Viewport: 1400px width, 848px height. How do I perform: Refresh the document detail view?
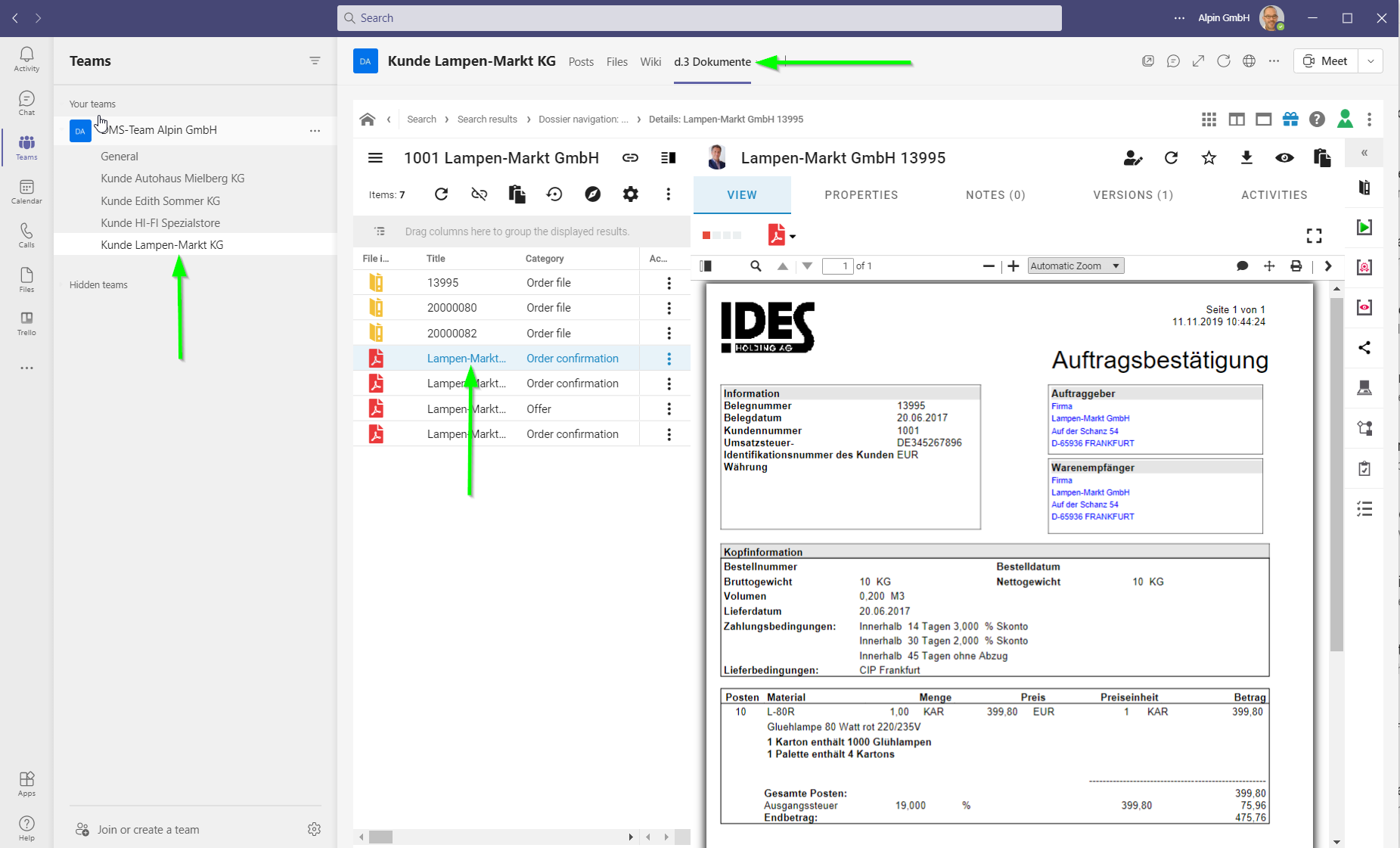click(x=1171, y=157)
